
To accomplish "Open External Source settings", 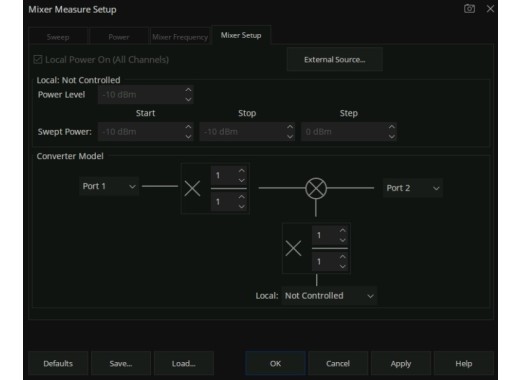I will pos(334,60).
